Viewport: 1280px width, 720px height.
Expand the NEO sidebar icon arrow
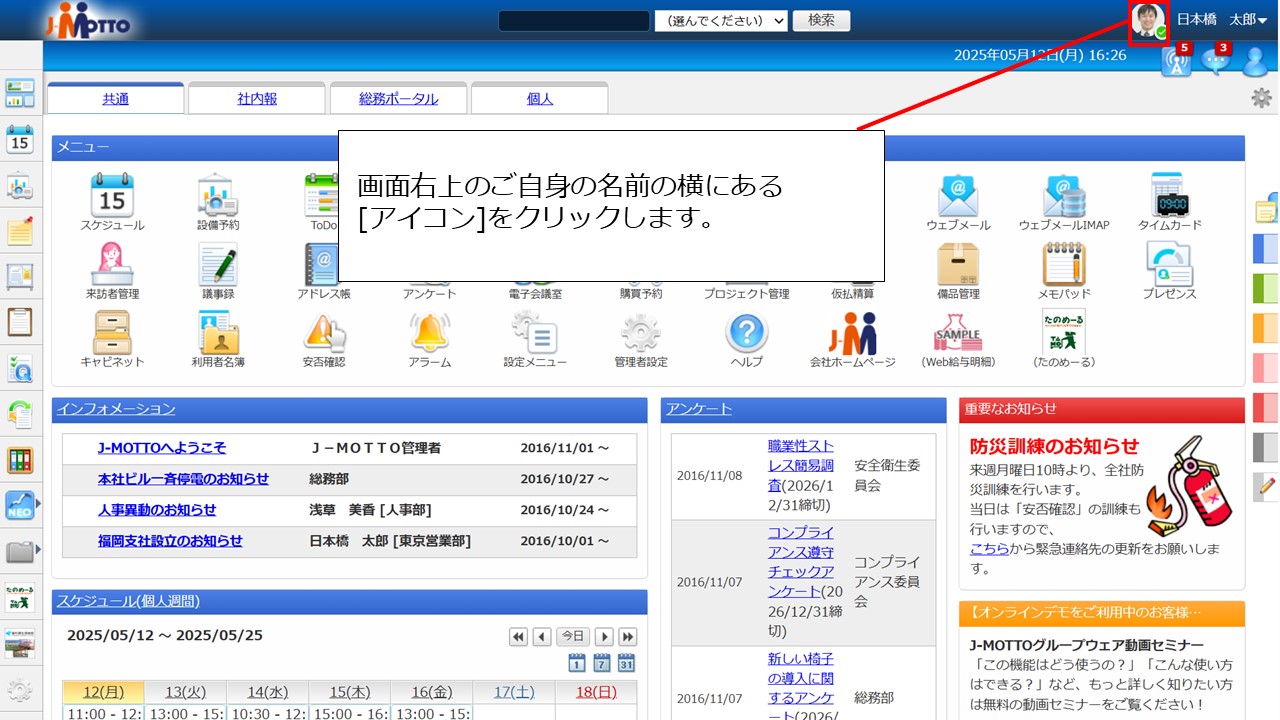click(x=38, y=505)
